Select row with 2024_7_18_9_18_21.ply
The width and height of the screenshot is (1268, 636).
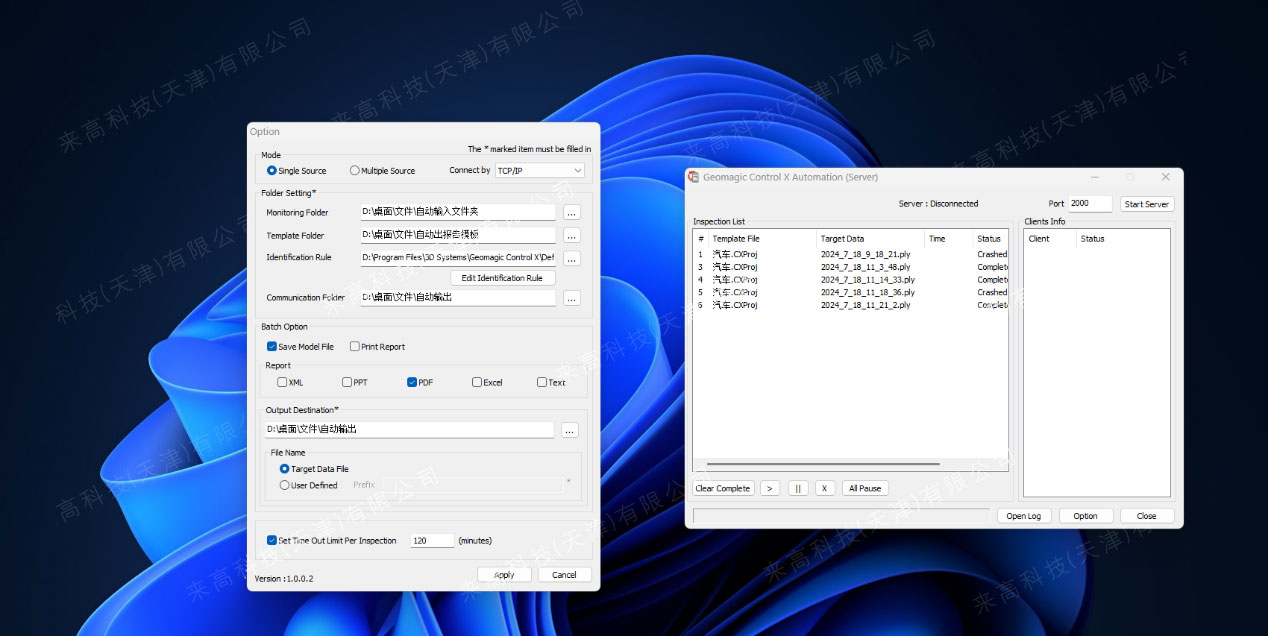tap(851, 254)
